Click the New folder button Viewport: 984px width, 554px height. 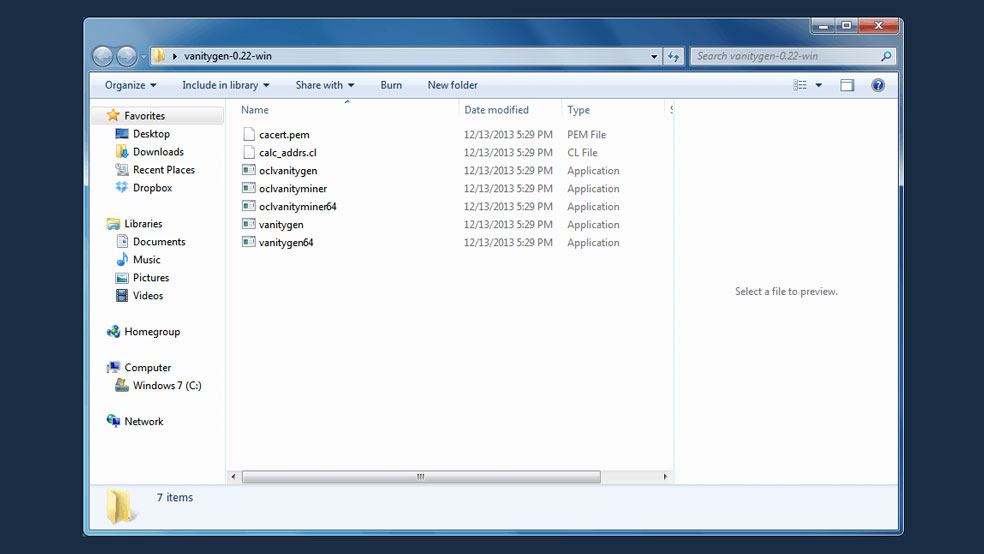pos(452,85)
